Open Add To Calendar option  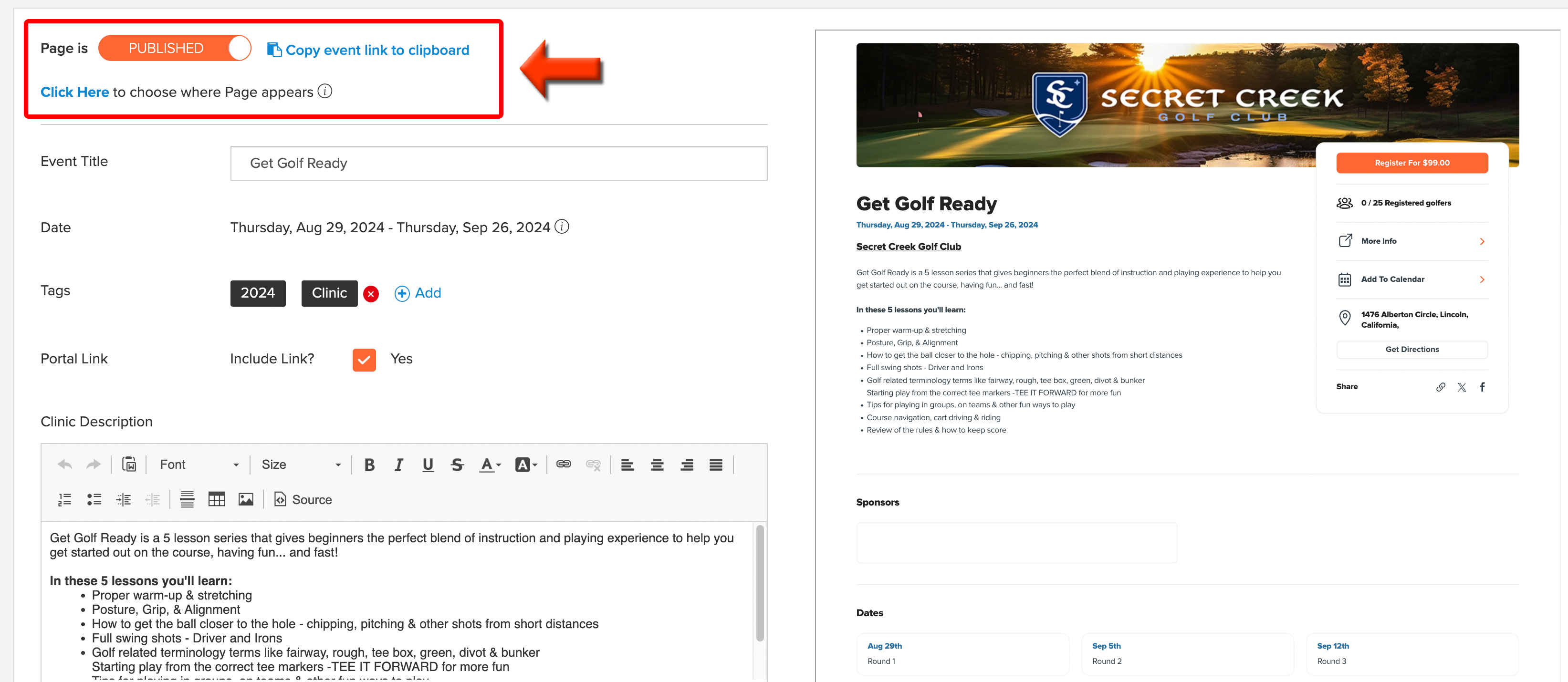1411,280
